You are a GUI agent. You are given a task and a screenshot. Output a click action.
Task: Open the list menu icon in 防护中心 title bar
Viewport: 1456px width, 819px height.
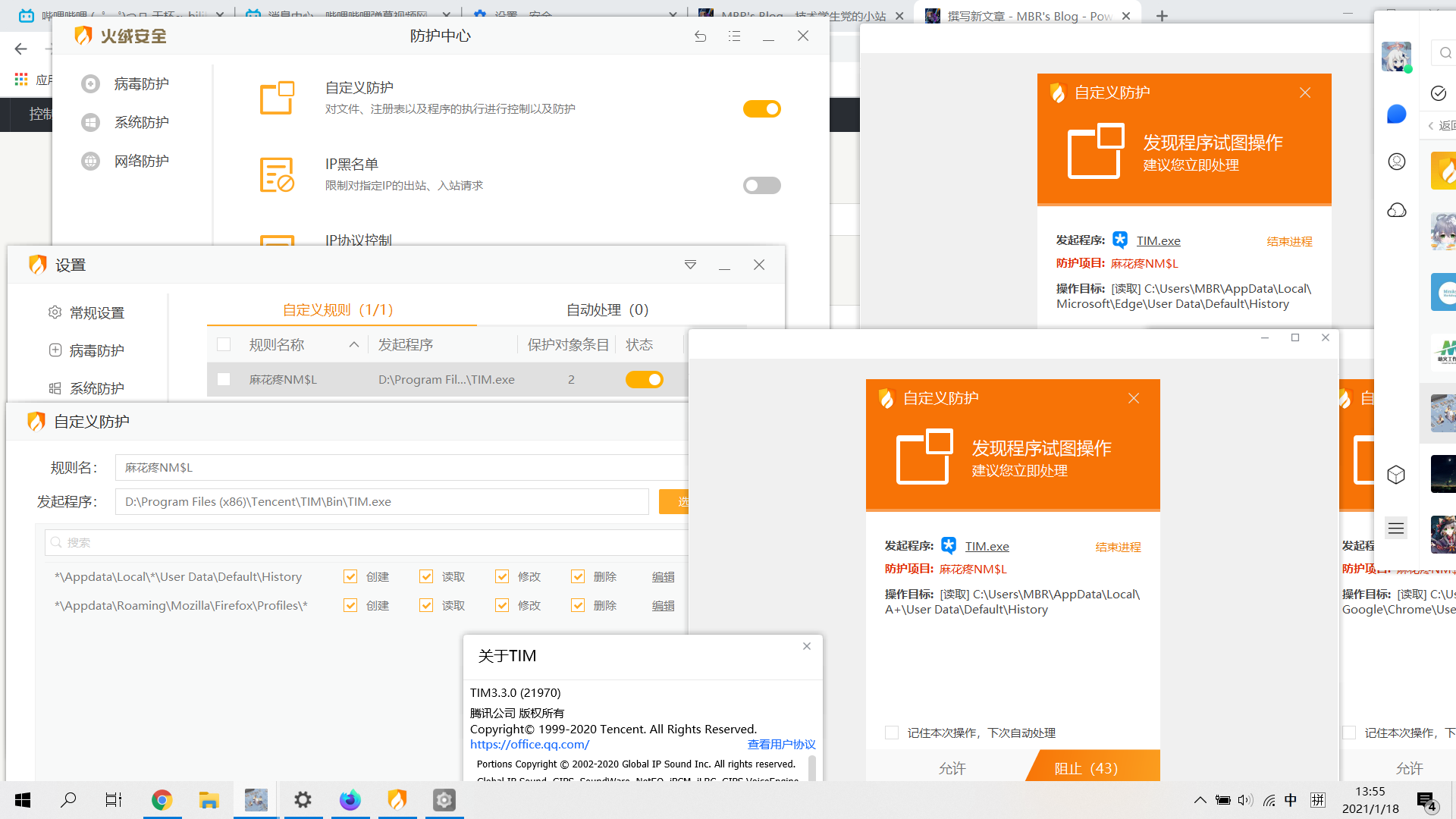pos(734,36)
